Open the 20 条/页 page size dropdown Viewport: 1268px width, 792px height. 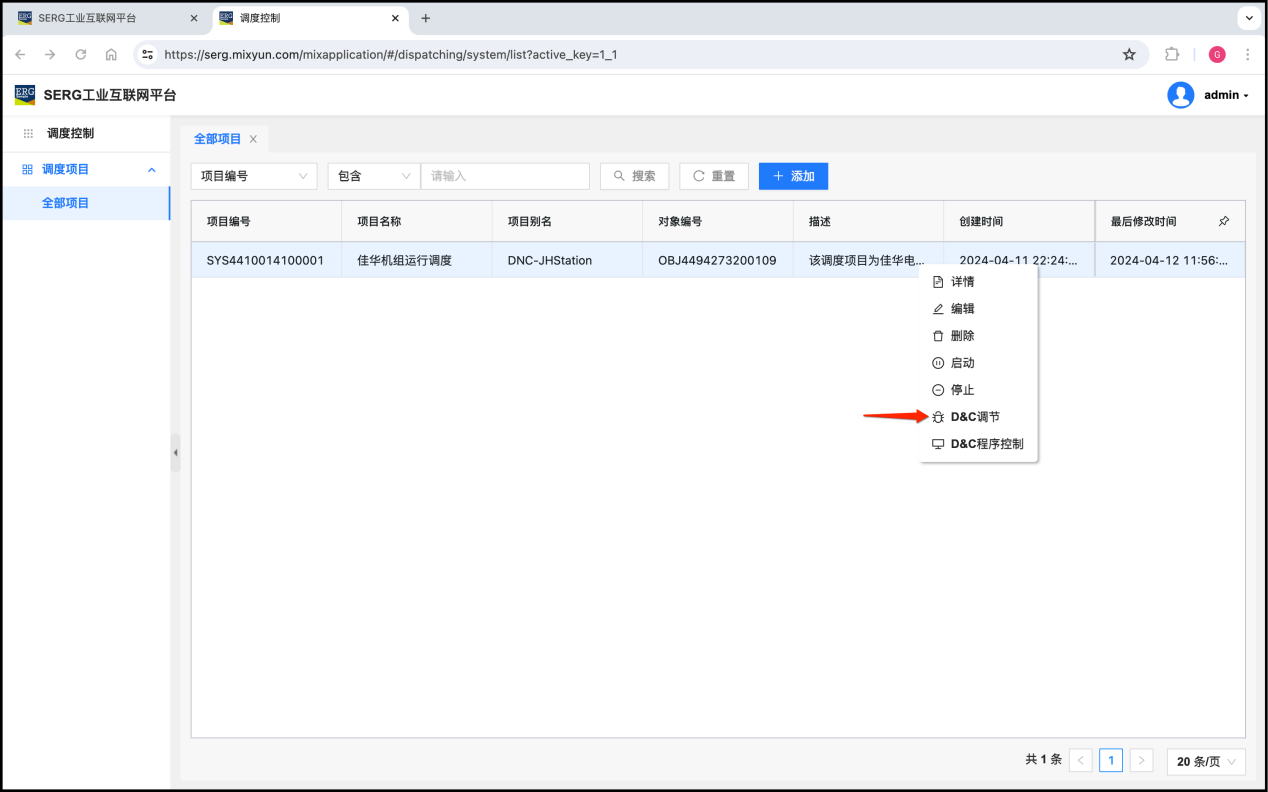1206,761
